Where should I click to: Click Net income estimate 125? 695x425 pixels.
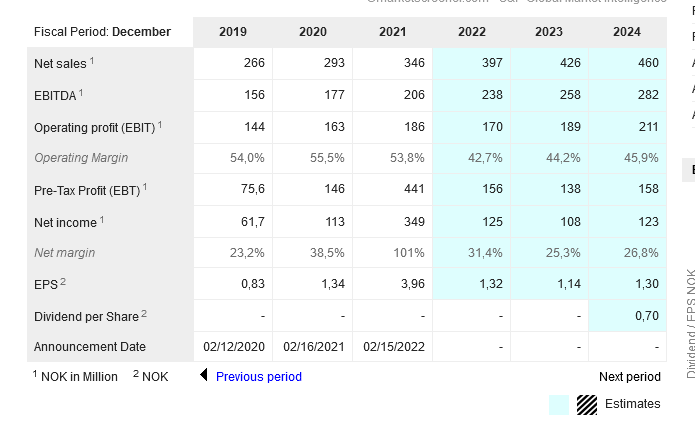click(x=492, y=222)
